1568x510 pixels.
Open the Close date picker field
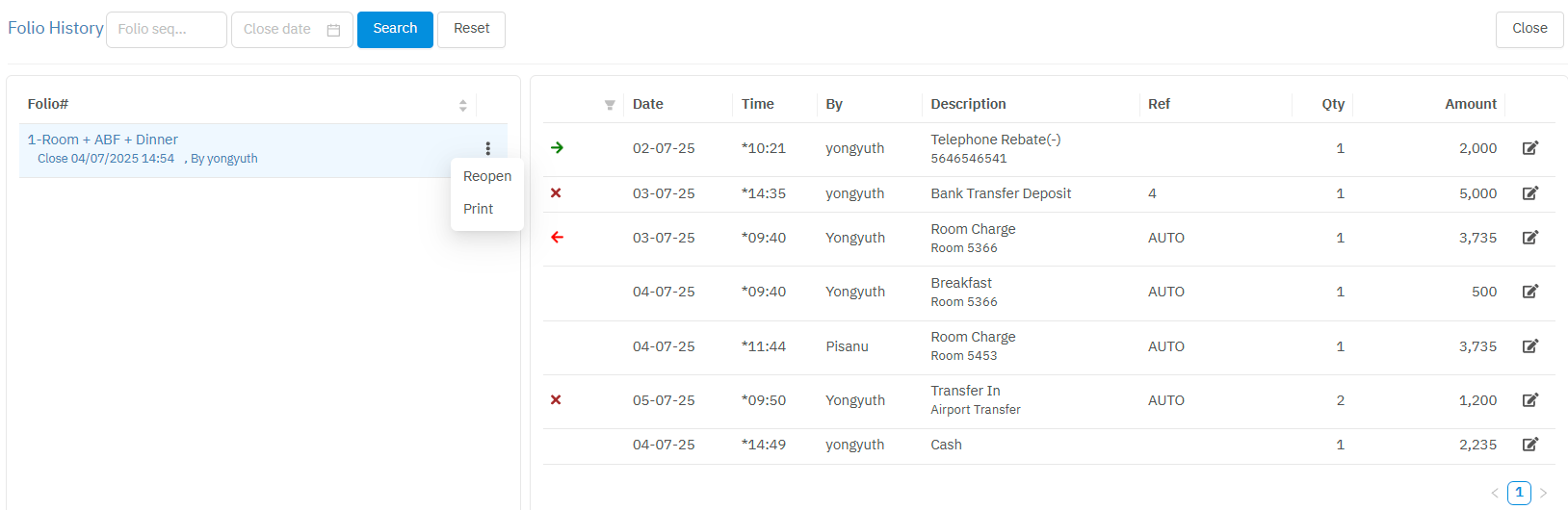(279, 30)
